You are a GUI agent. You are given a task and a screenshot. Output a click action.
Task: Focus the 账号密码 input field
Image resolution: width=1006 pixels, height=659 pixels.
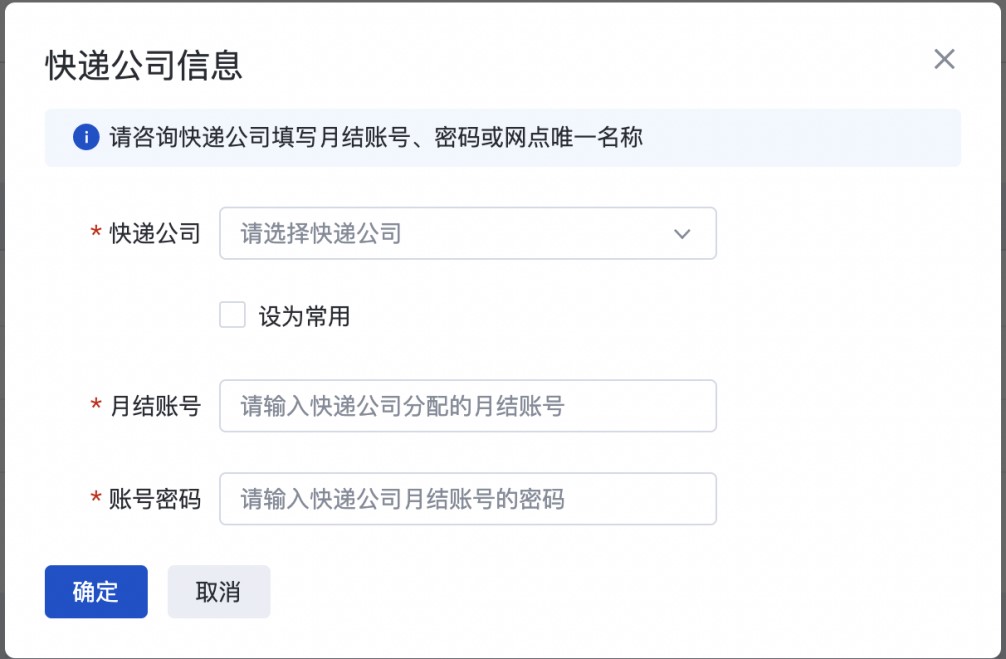[x=467, y=499]
